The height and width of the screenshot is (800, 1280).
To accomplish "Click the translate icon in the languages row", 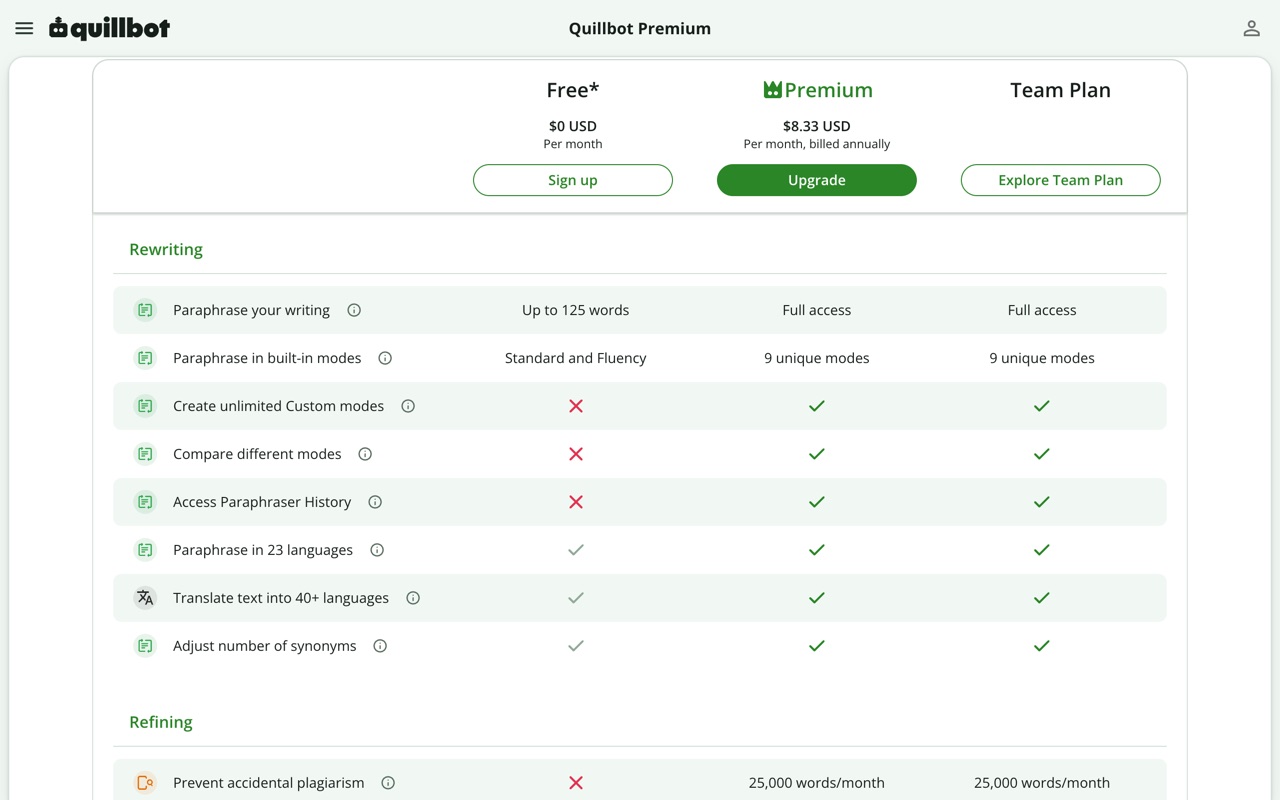I will coord(145,598).
